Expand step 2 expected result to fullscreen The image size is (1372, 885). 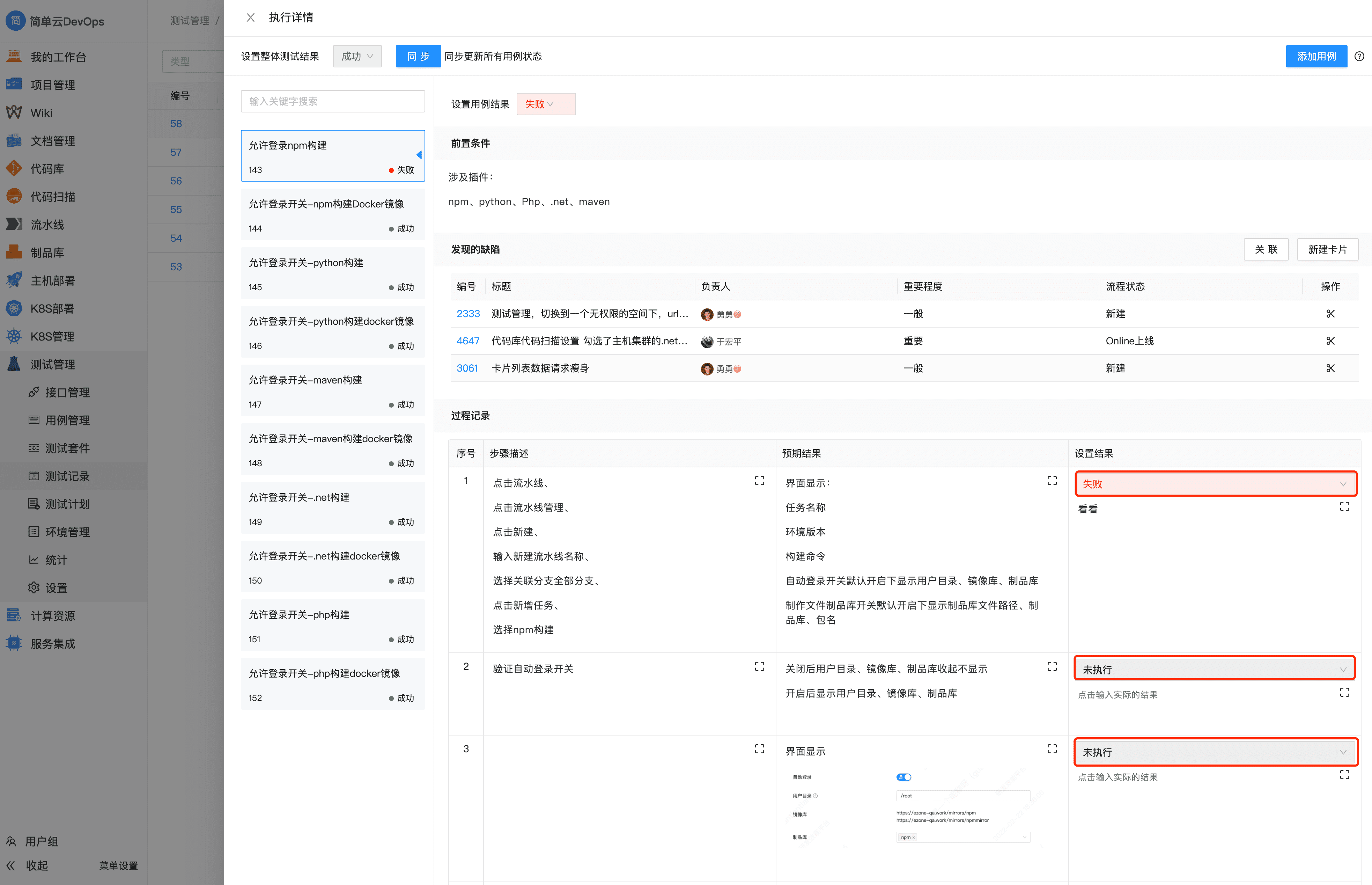pos(1052,666)
